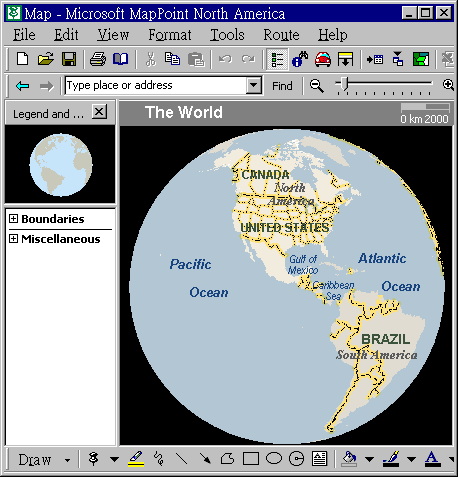The image size is (458, 477).
Task: Click the map scale bar
Action: (425, 107)
